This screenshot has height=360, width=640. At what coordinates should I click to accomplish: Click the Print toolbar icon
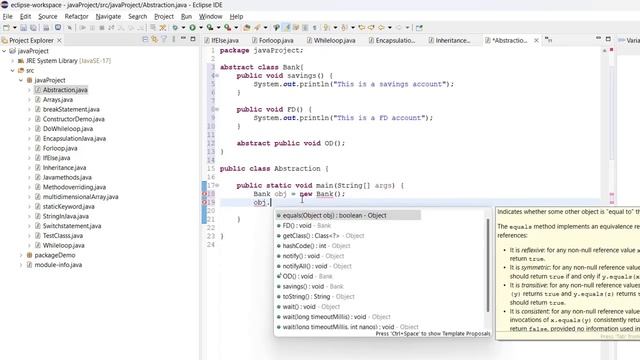(x=46, y=28)
